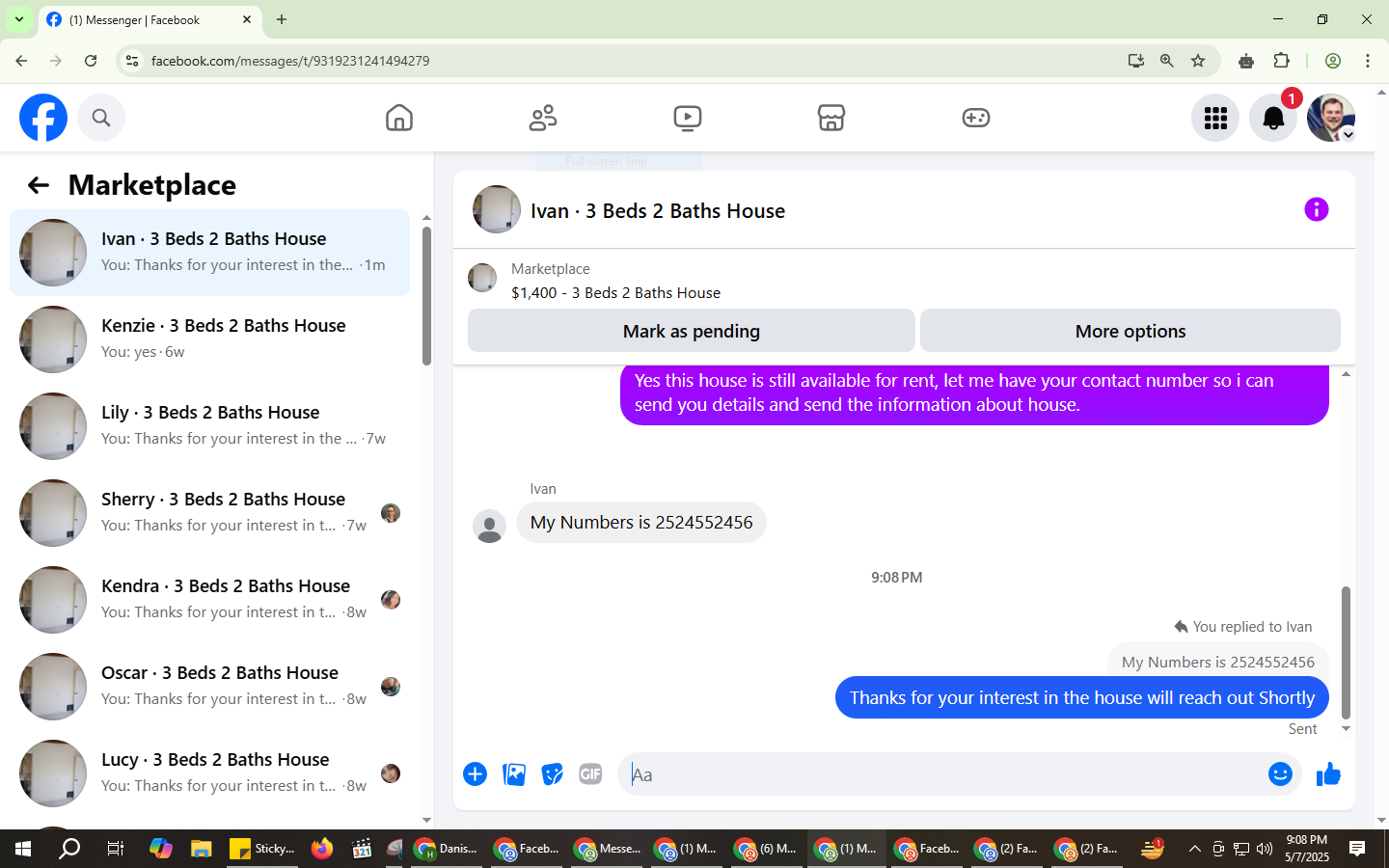Click the back arrow next to Marketplace
Screen dimensions: 1389x868
click(39, 185)
